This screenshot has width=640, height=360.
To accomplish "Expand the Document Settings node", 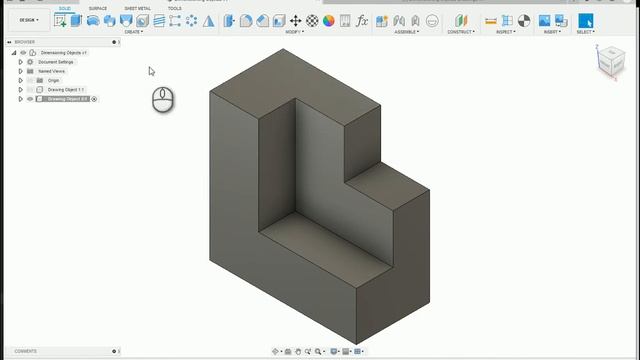I will [20, 62].
